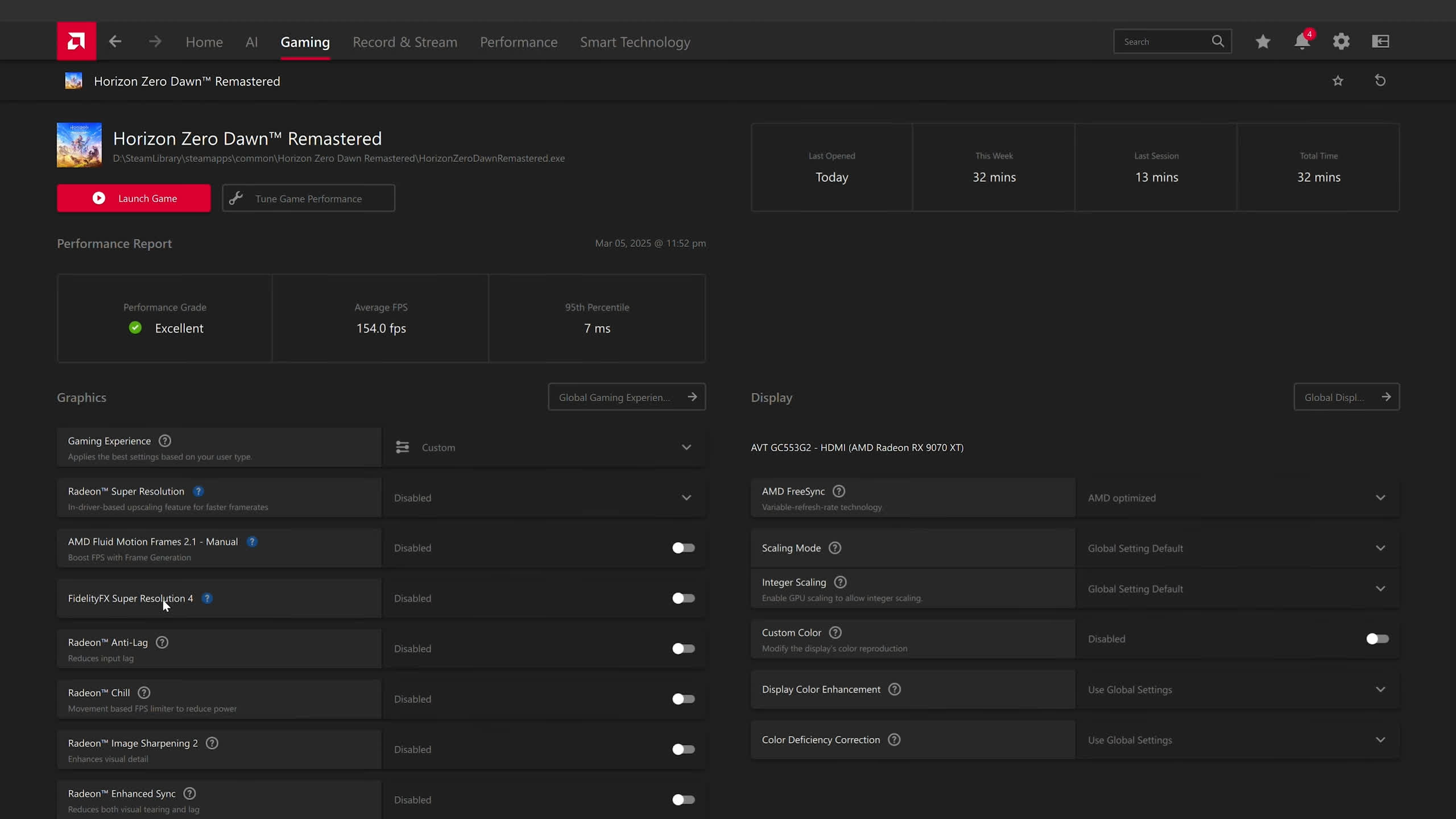Click the AMD logo icon
Image resolution: width=1456 pixels, height=819 pixels.
(76, 41)
